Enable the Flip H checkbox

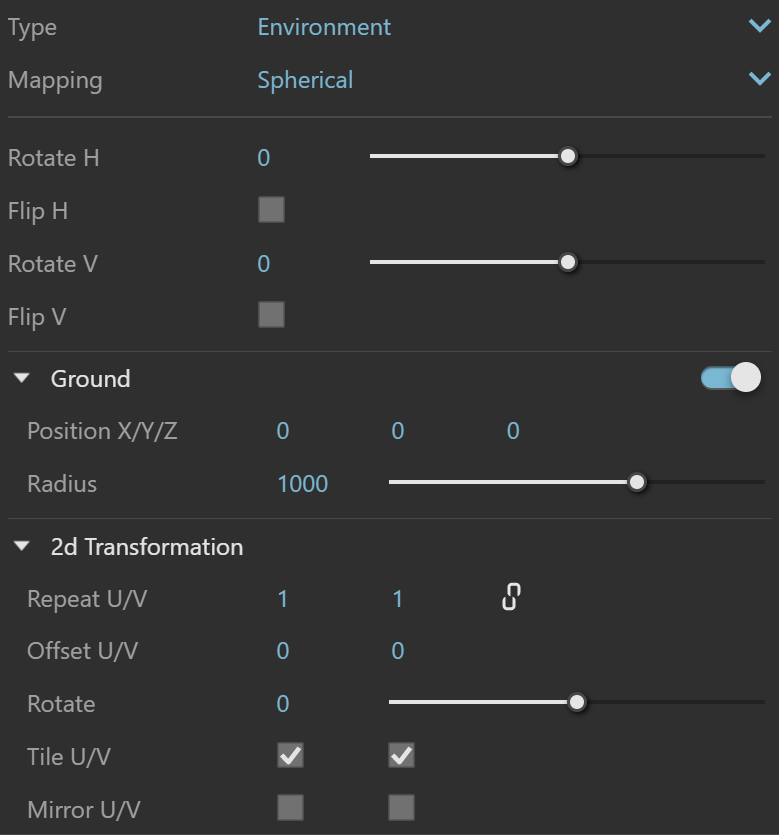272,210
